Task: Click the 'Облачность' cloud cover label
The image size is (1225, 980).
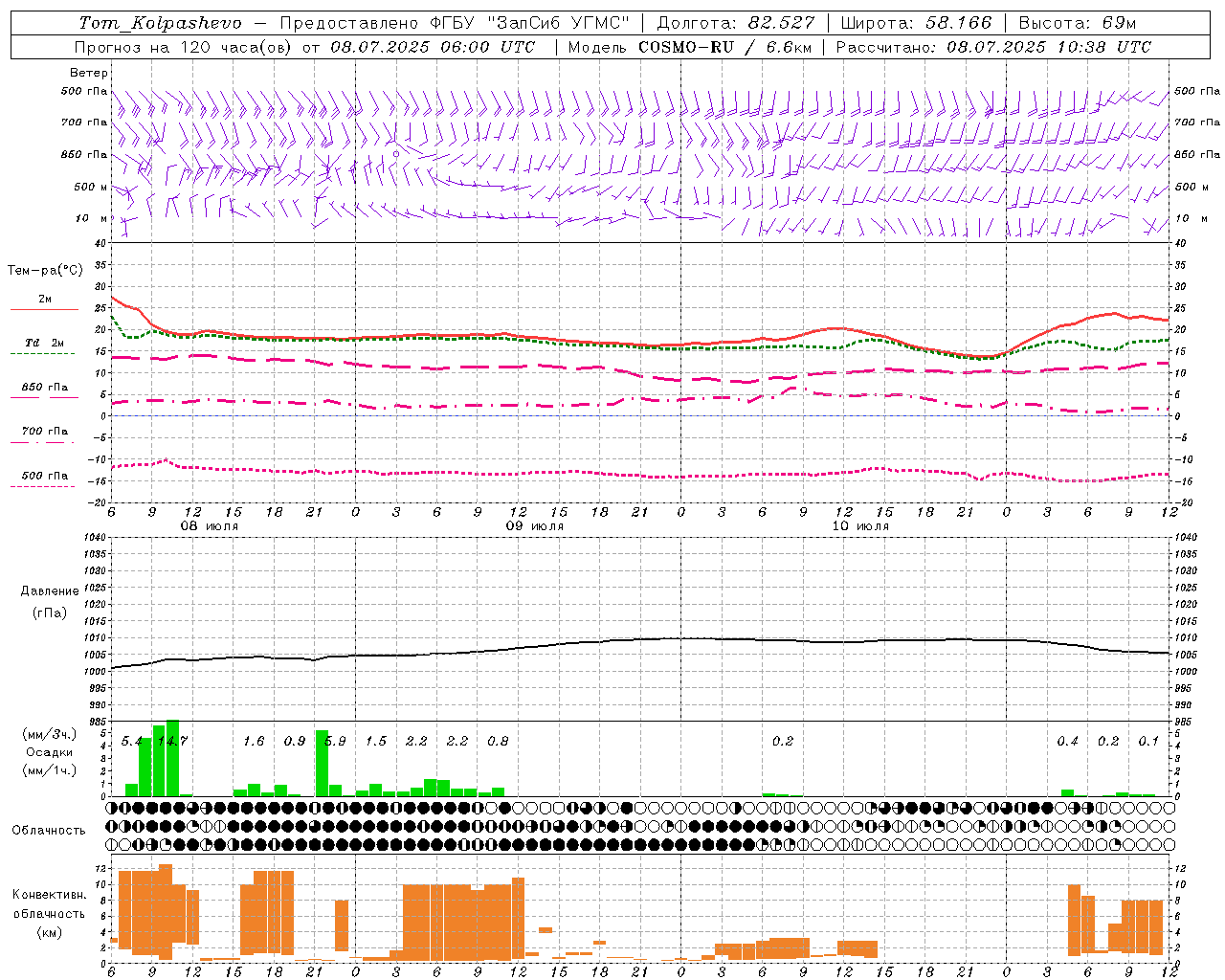Action: tap(49, 831)
